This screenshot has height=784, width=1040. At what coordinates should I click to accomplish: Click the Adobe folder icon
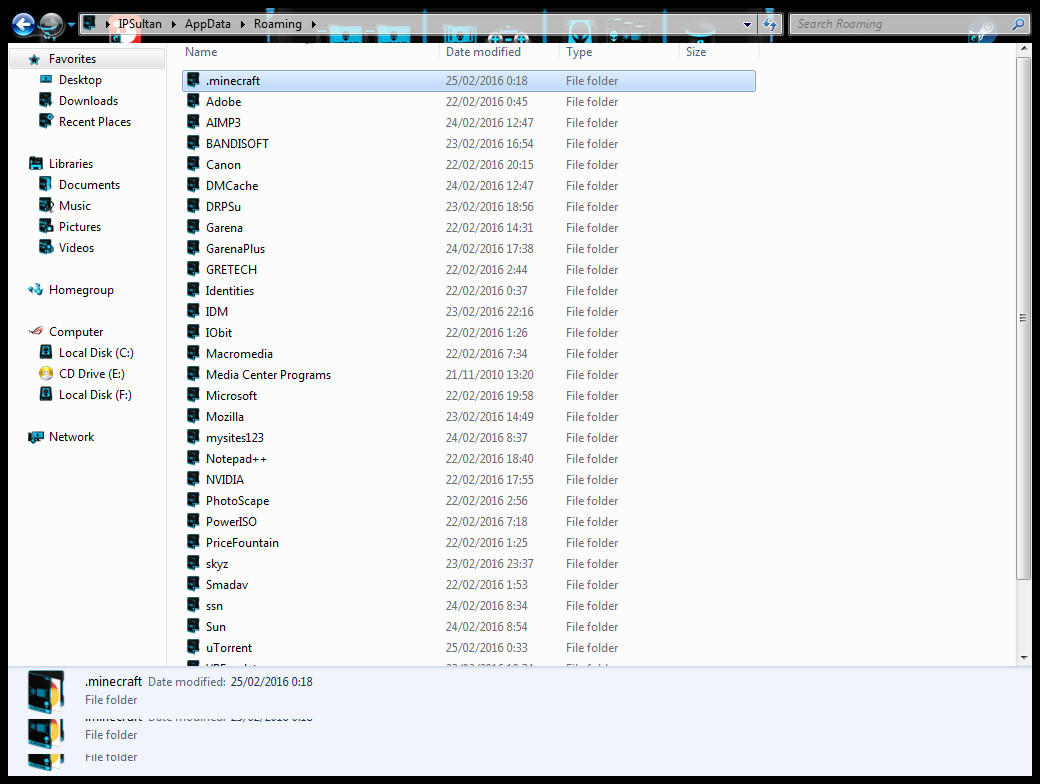tap(193, 101)
